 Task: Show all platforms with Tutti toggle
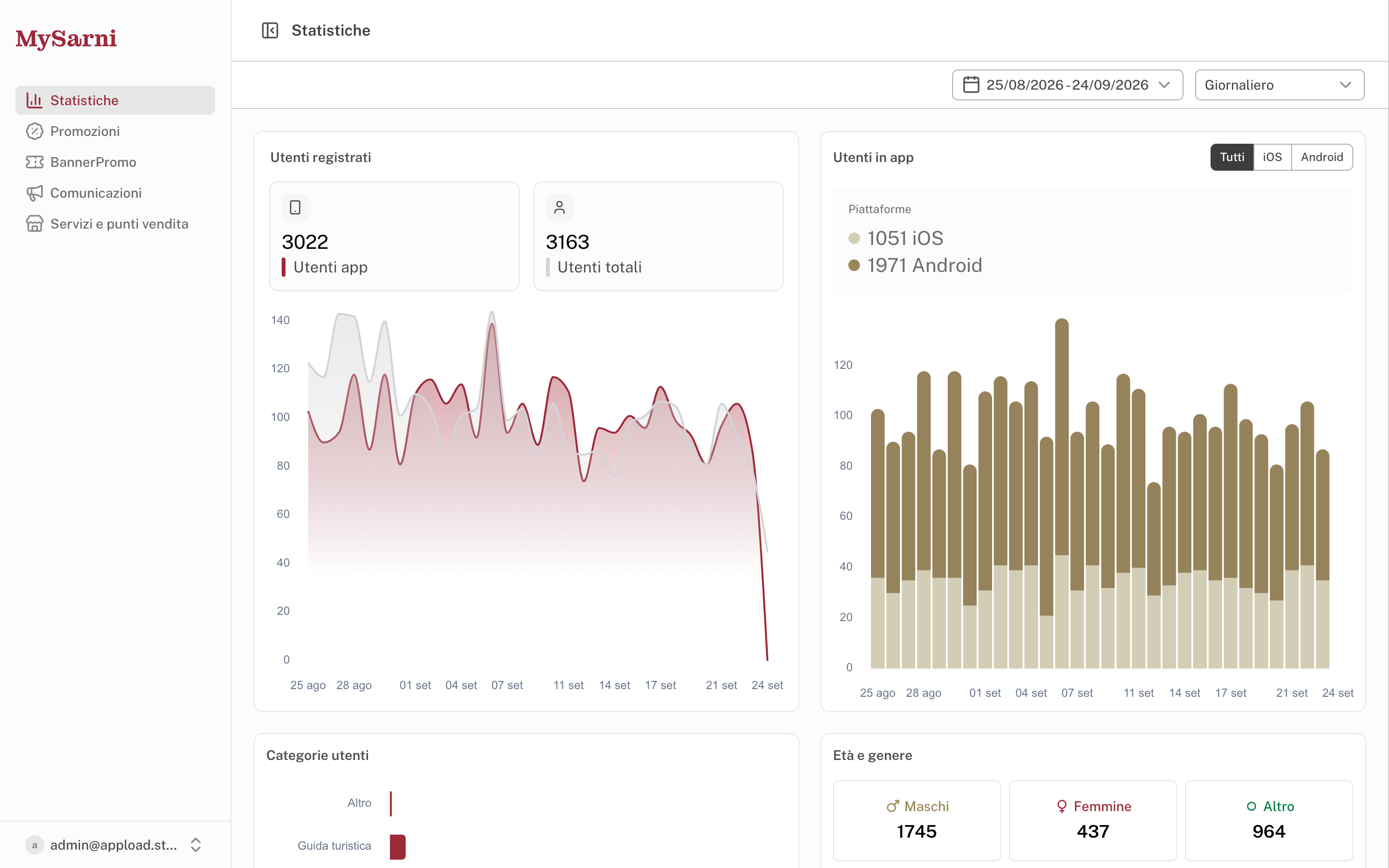[x=1232, y=157]
